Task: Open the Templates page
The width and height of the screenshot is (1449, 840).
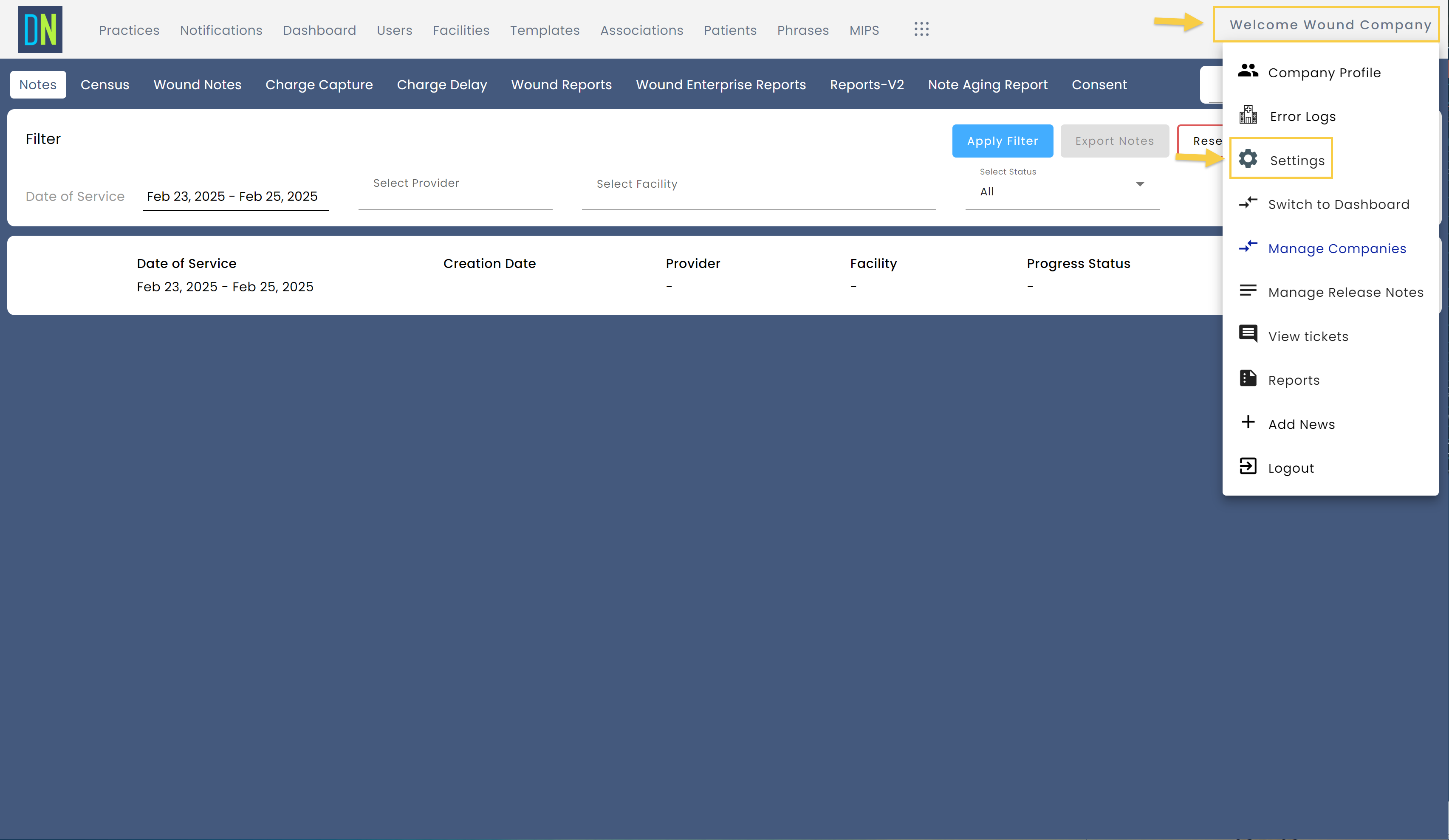Action: (545, 31)
